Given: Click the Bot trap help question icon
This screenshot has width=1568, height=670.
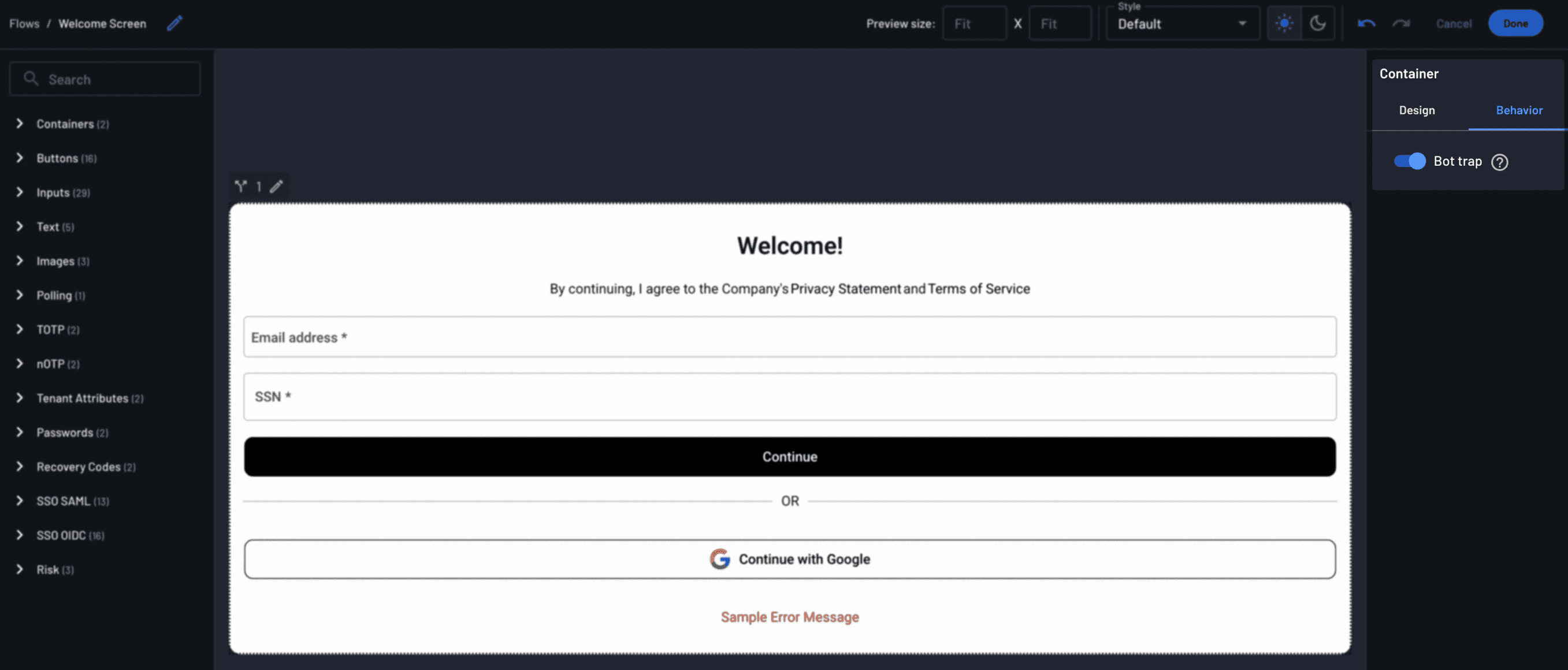Looking at the screenshot, I should [1499, 162].
